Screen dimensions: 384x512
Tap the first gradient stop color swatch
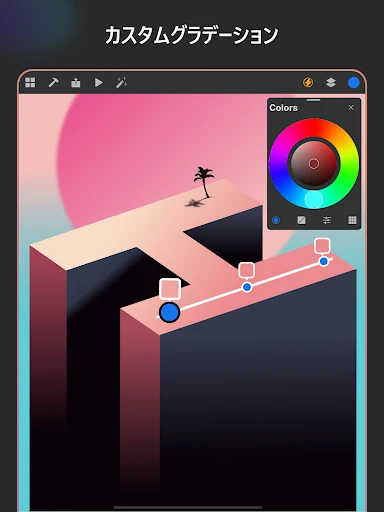[170, 289]
